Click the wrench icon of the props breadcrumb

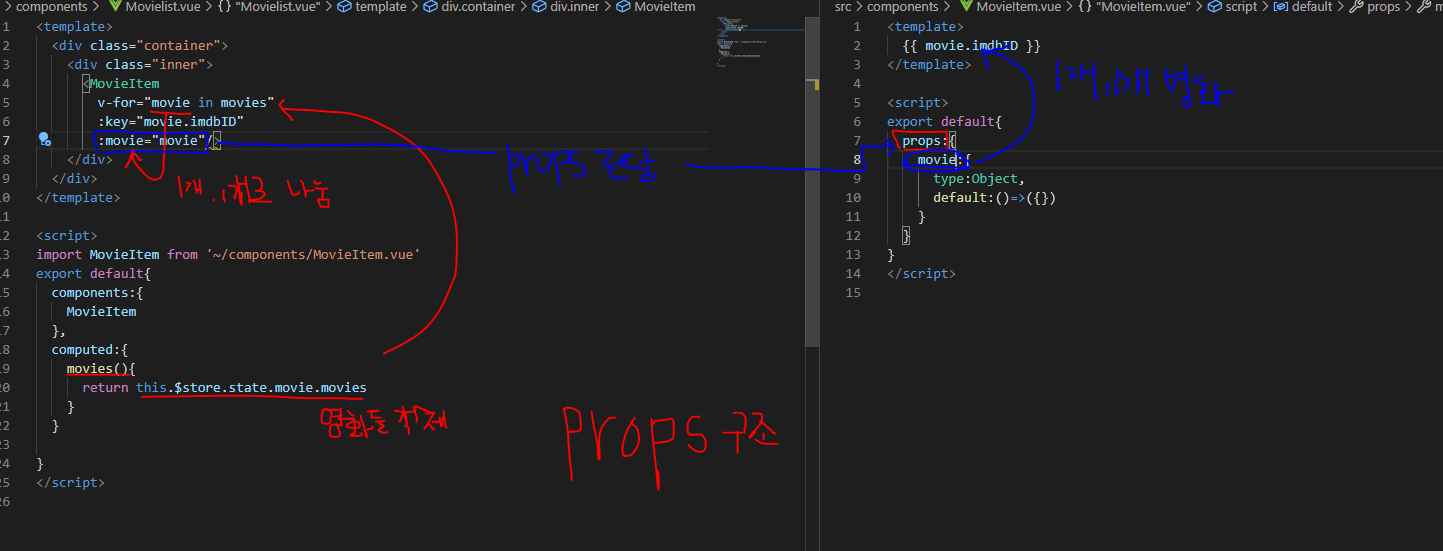[1356, 7]
